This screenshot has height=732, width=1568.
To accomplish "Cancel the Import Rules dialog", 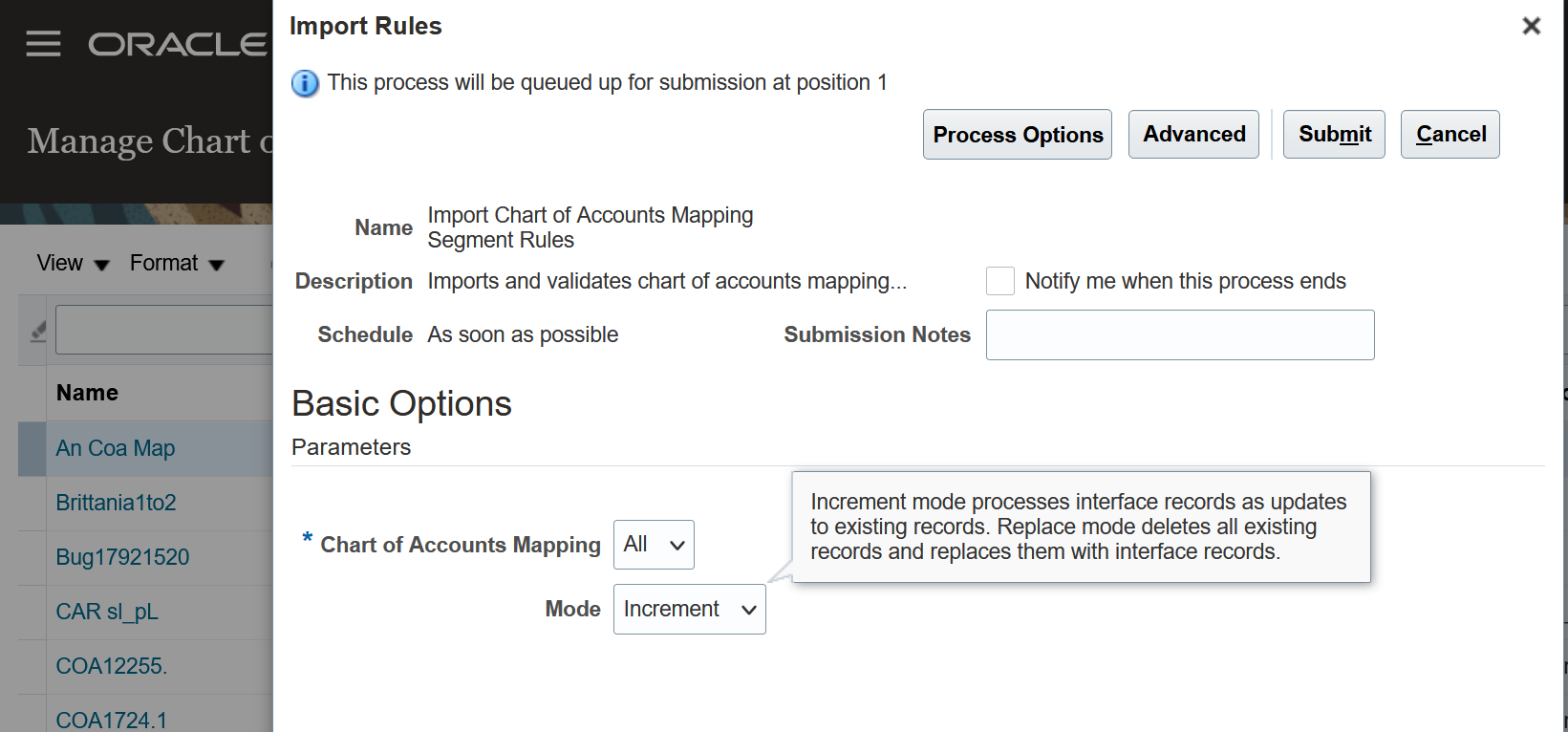I will pos(1450,135).
